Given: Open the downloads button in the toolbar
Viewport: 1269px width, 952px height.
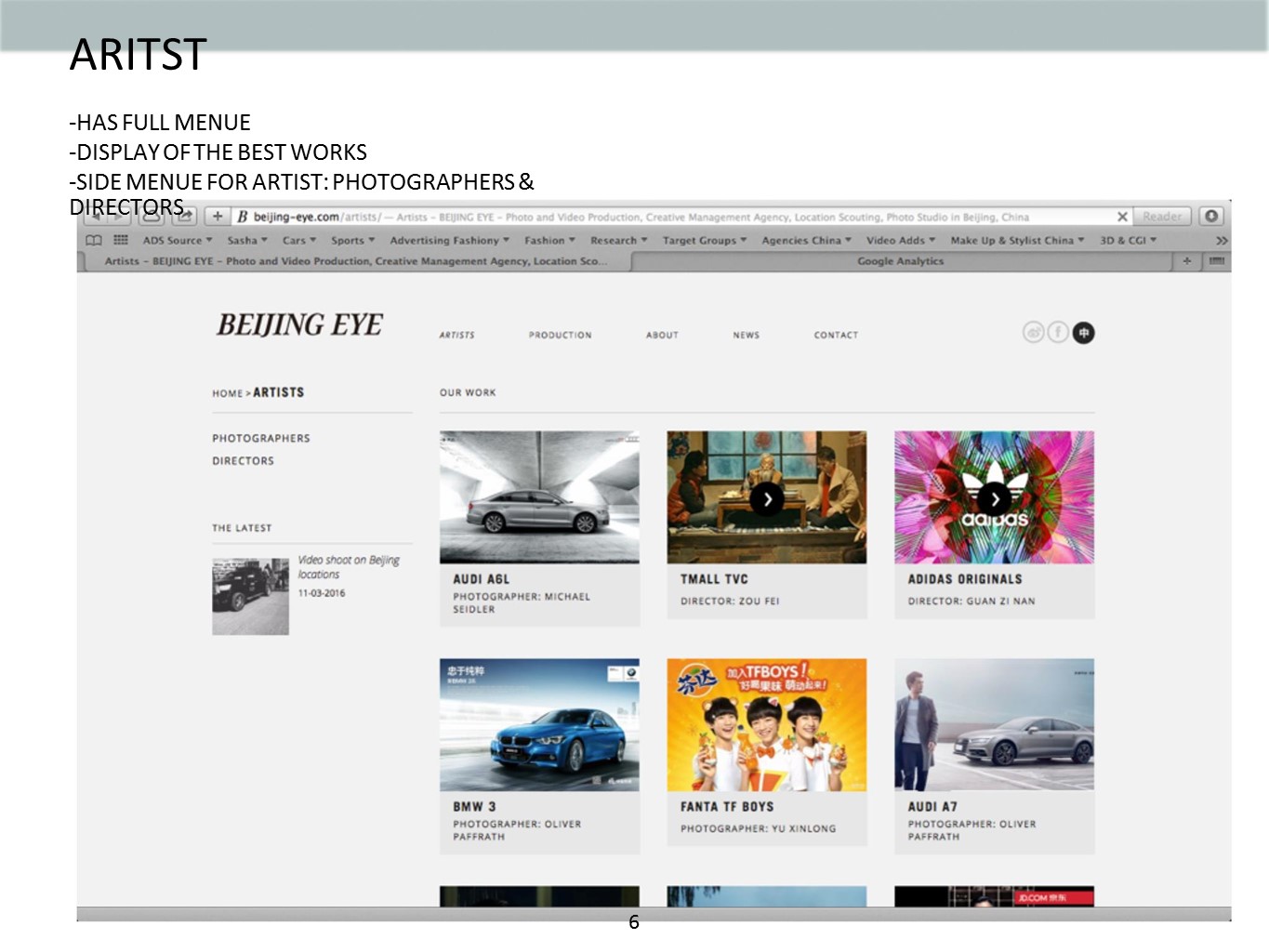Looking at the screenshot, I should point(1211,217).
